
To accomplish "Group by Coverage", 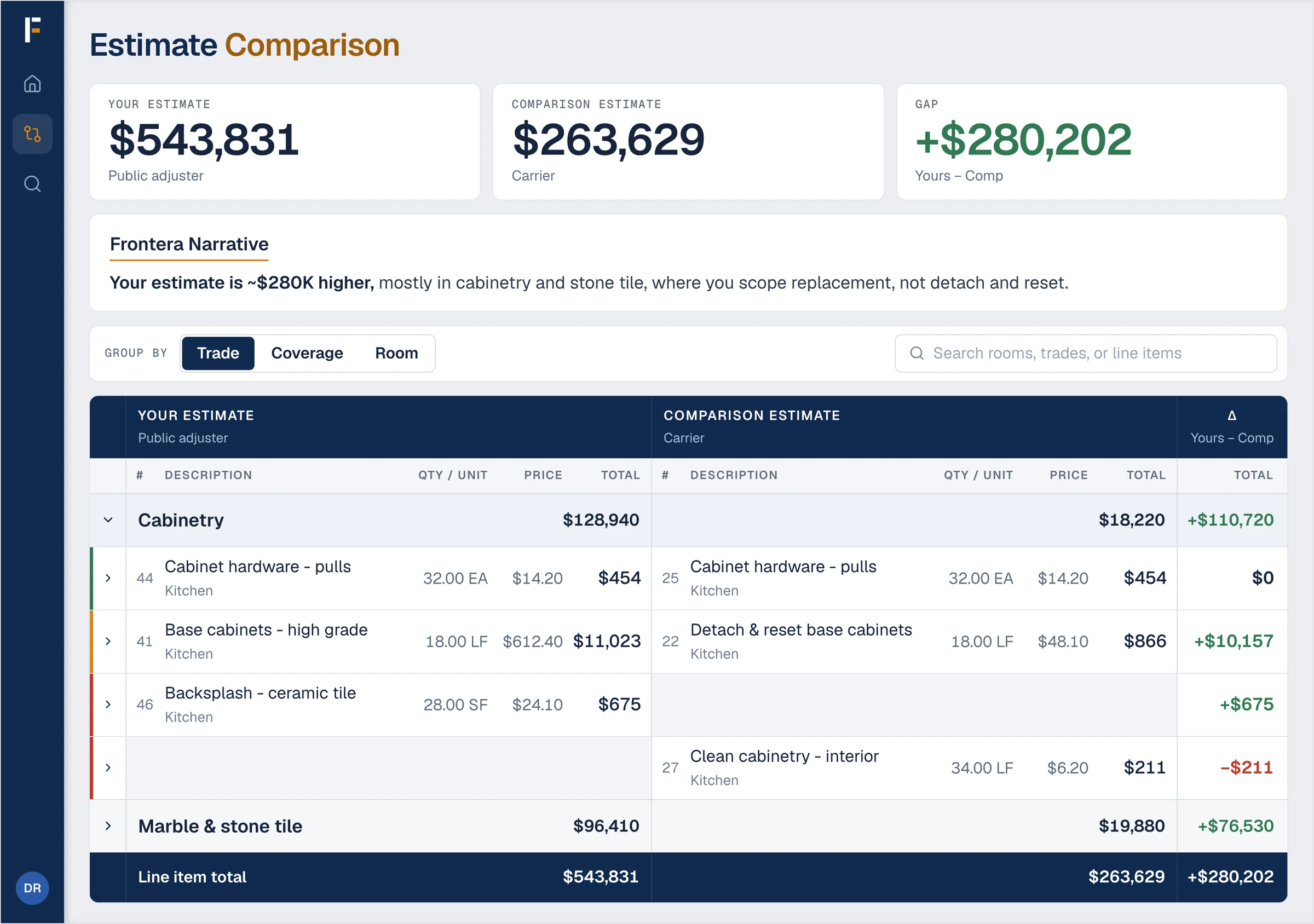I will (x=307, y=353).
